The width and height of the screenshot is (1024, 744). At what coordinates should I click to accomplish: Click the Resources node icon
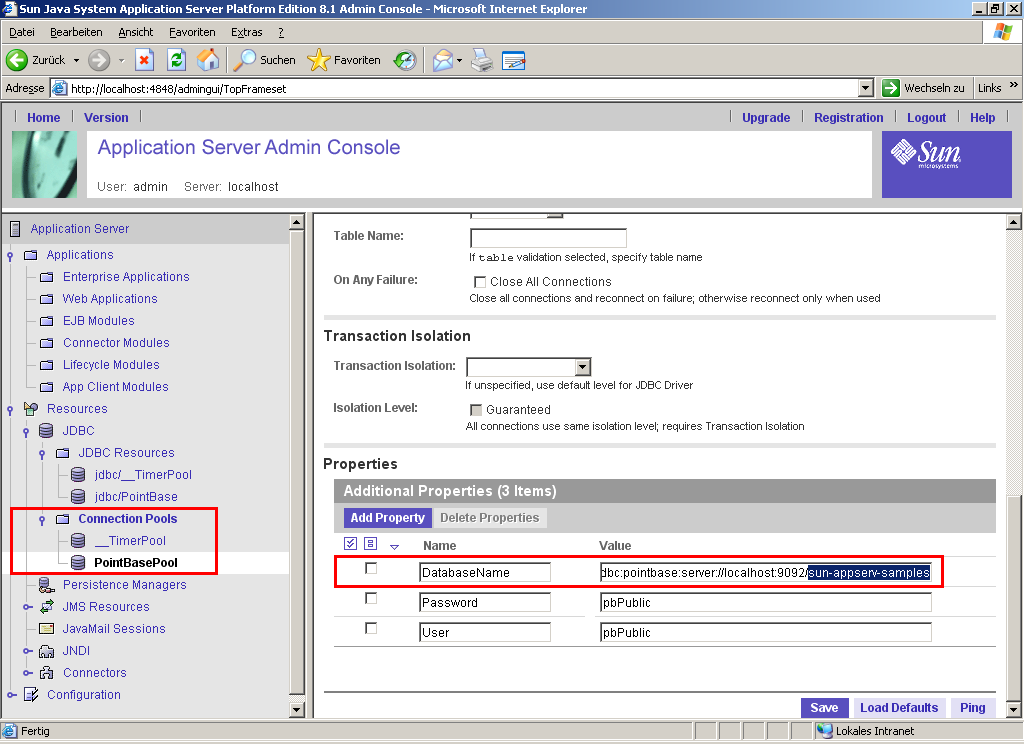click(x=31, y=409)
